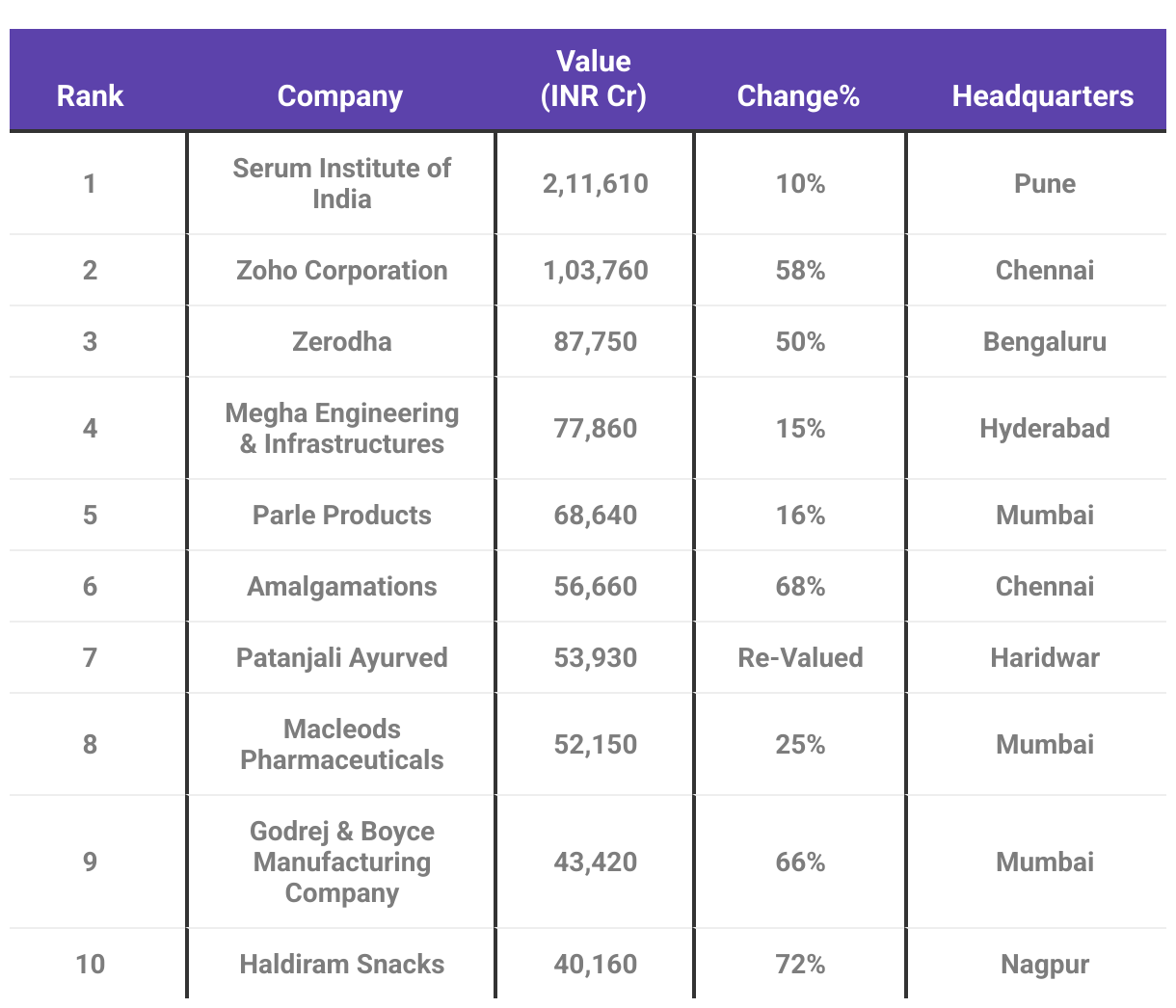Click the Company column header
The width and height of the screenshot is (1176, 1008).
click(x=340, y=95)
